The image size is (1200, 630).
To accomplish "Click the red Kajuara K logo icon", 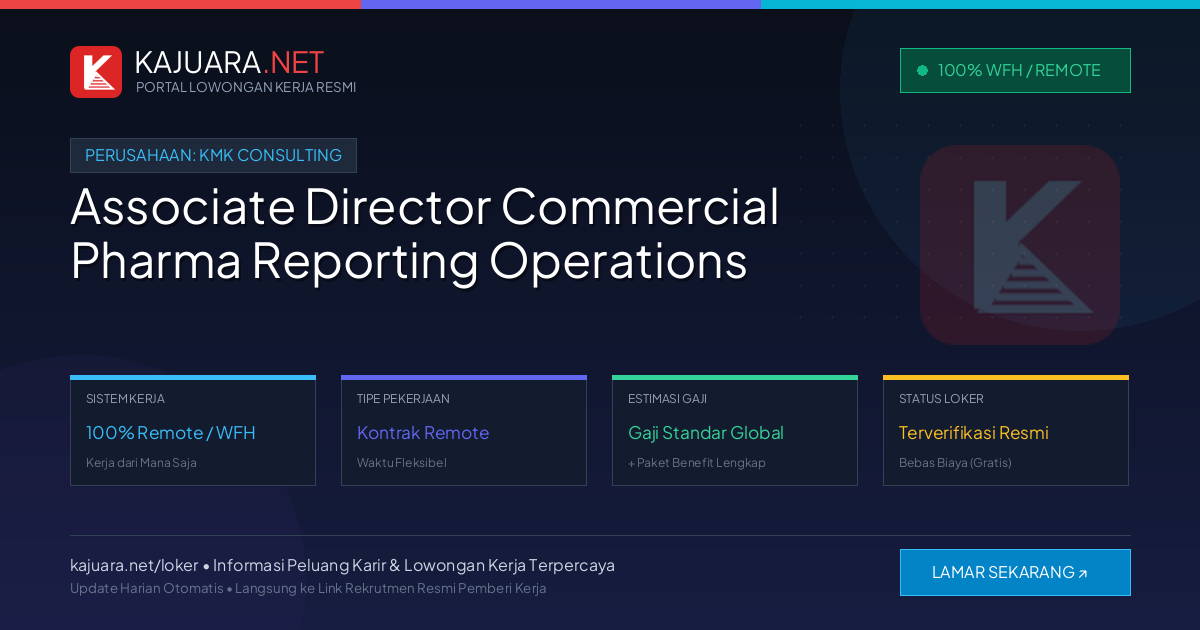I will tap(96, 72).
